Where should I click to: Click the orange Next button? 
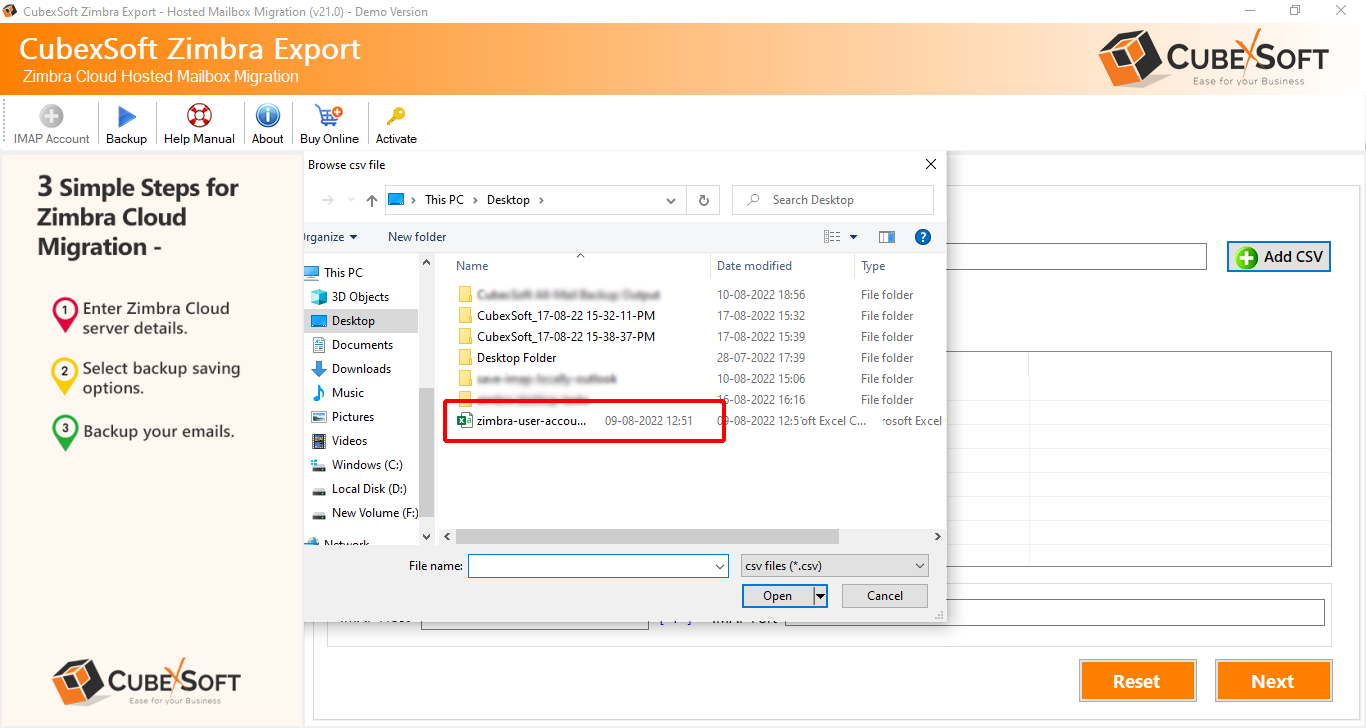(1273, 681)
